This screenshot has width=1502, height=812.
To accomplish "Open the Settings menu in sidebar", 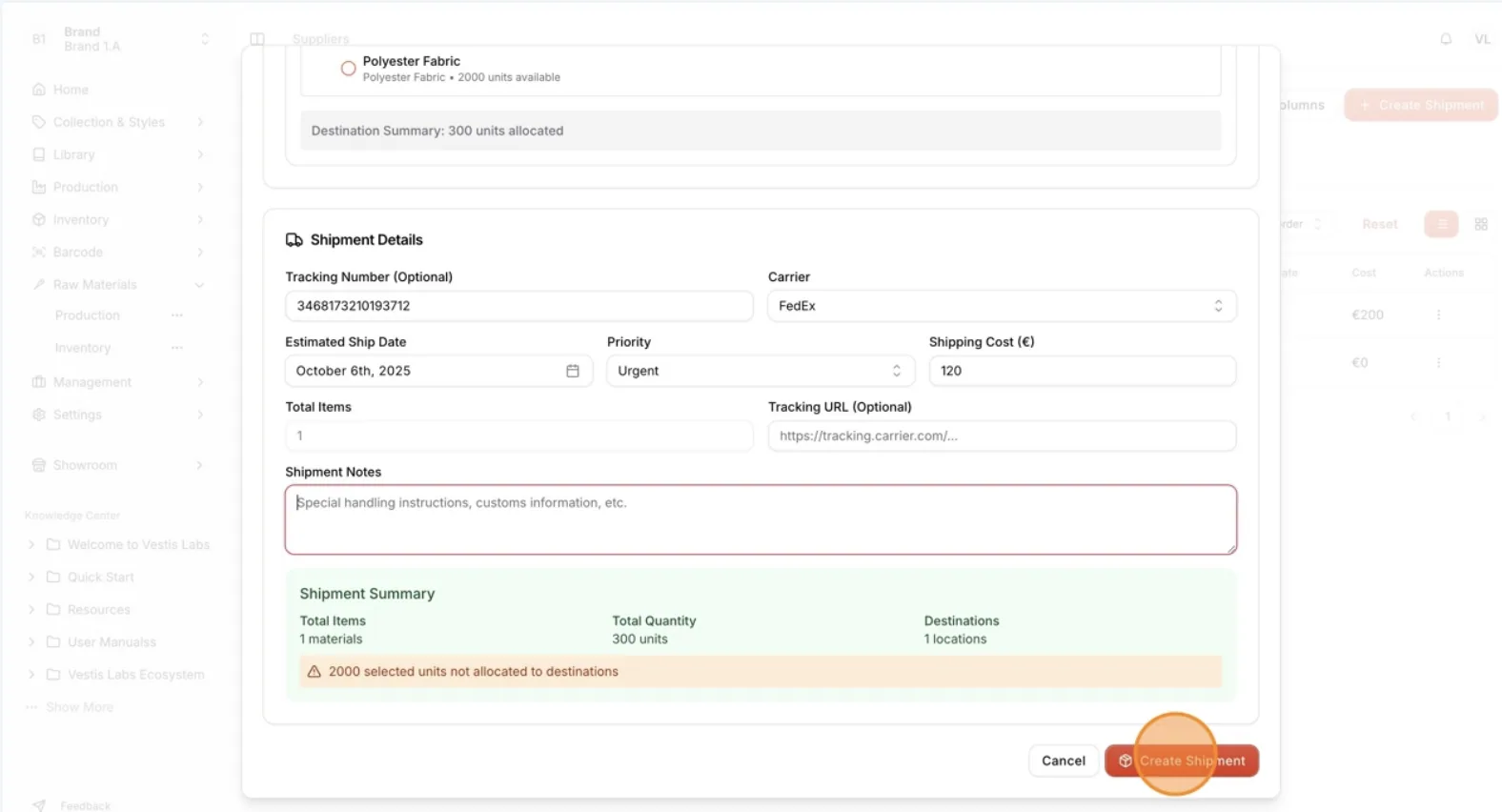I will pos(119,415).
